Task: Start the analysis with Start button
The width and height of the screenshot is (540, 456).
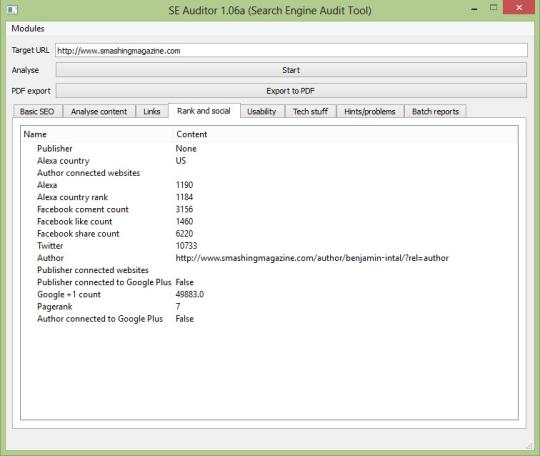Action: [x=291, y=70]
